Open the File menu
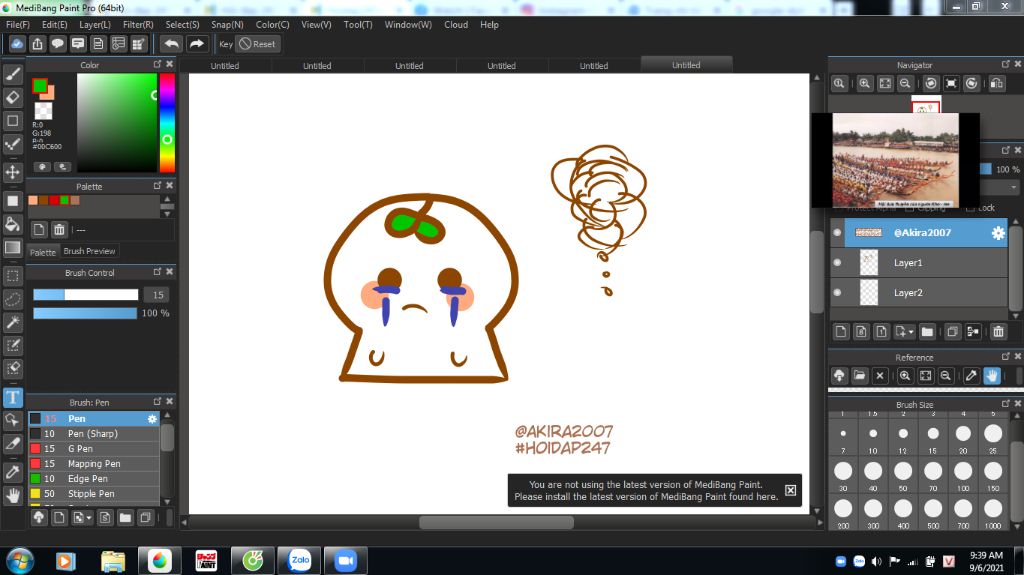1024x575 pixels. (x=18, y=25)
